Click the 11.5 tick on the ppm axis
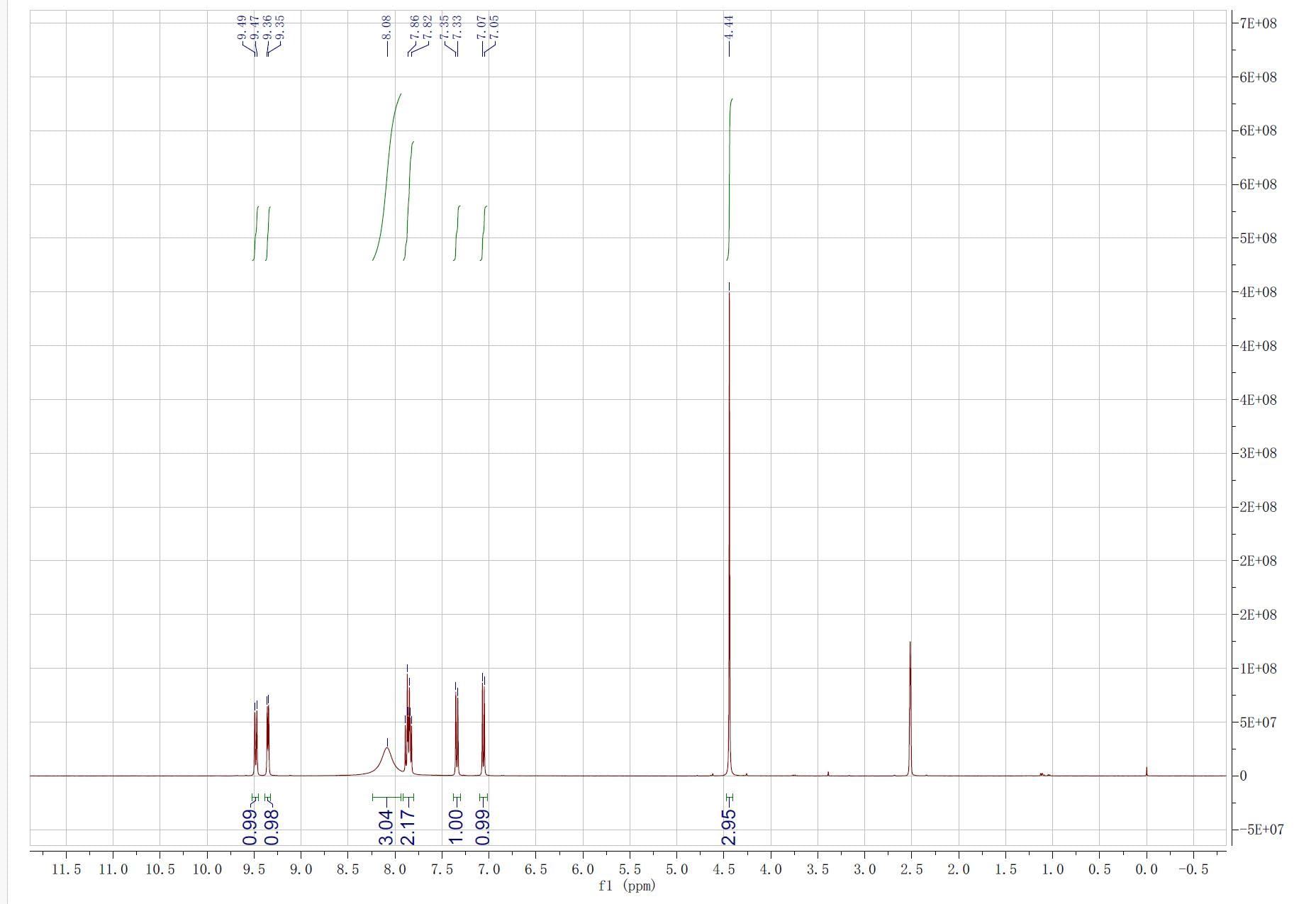The image size is (1316, 904). (67, 869)
